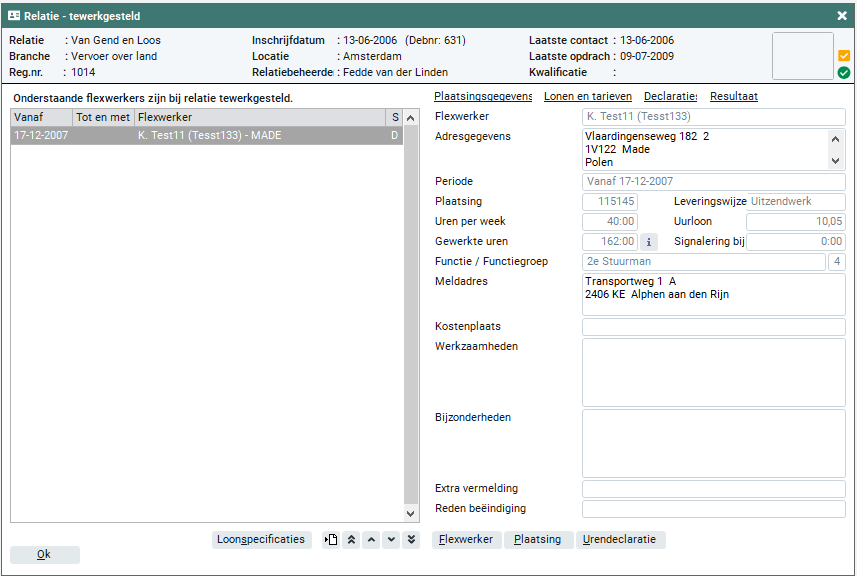This screenshot has height=576, width=857.
Task: Click the new document icon next to Loonspecificaties
Action: pos(331,540)
